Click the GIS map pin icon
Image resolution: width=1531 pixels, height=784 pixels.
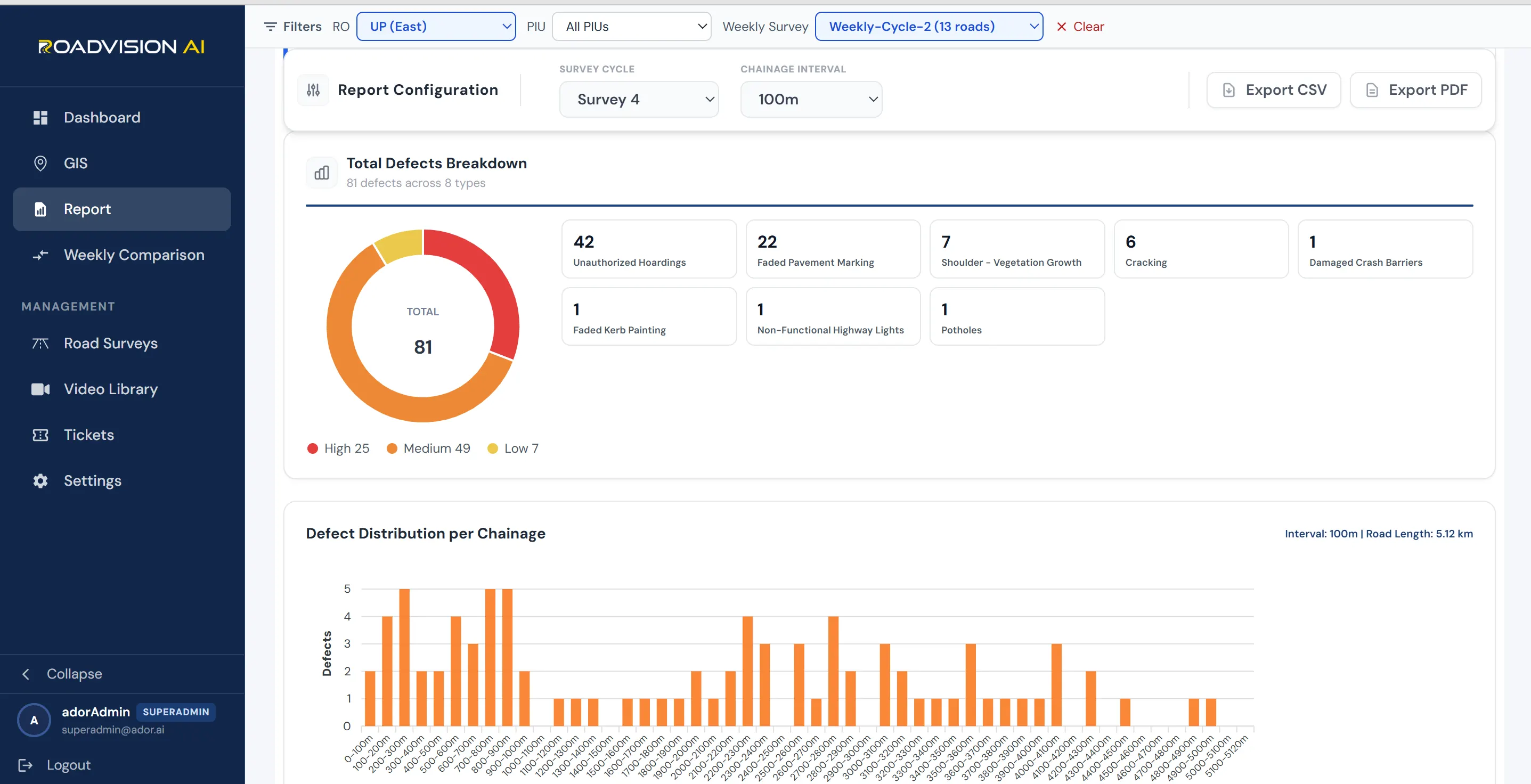point(40,164)
